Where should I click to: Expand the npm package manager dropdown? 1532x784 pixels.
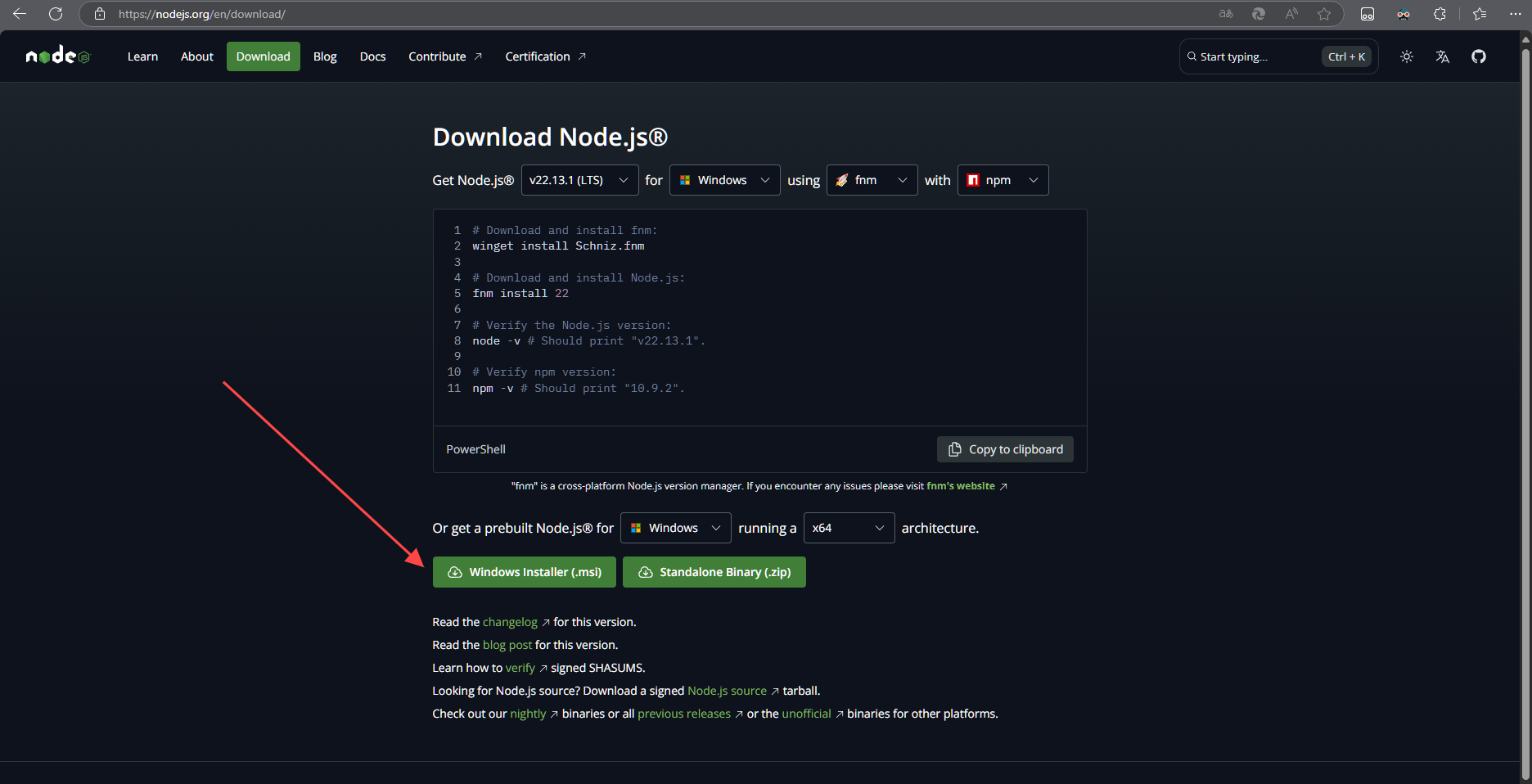point(1003,180)
